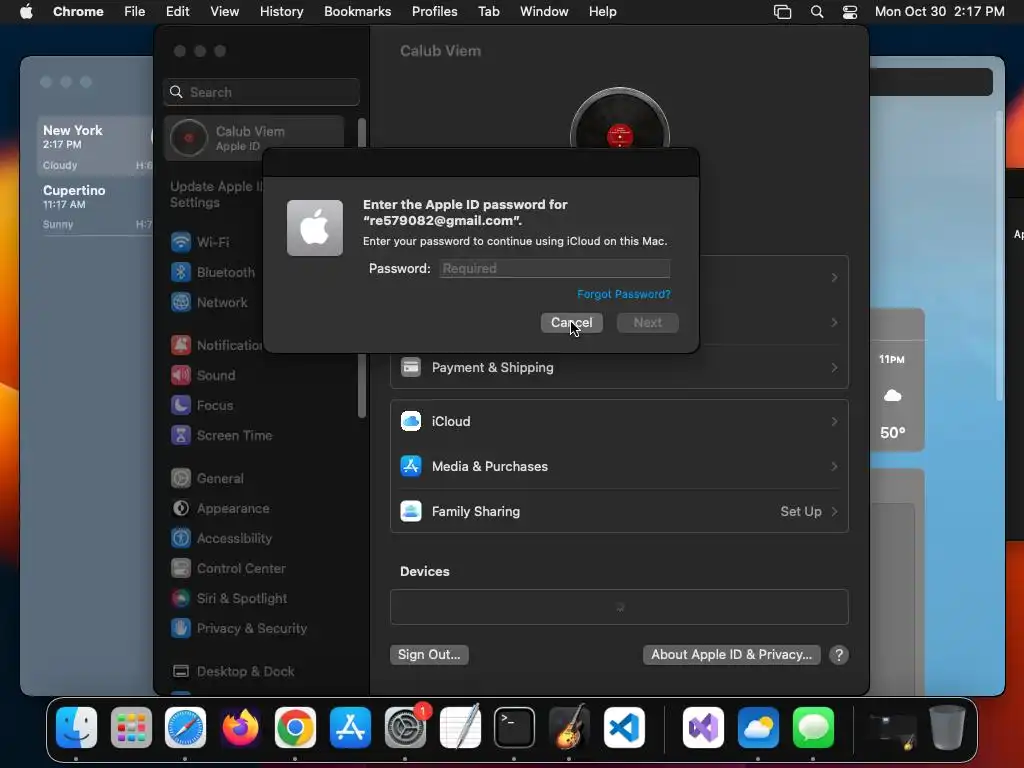Open Screen Time settings

pos(221,436)
